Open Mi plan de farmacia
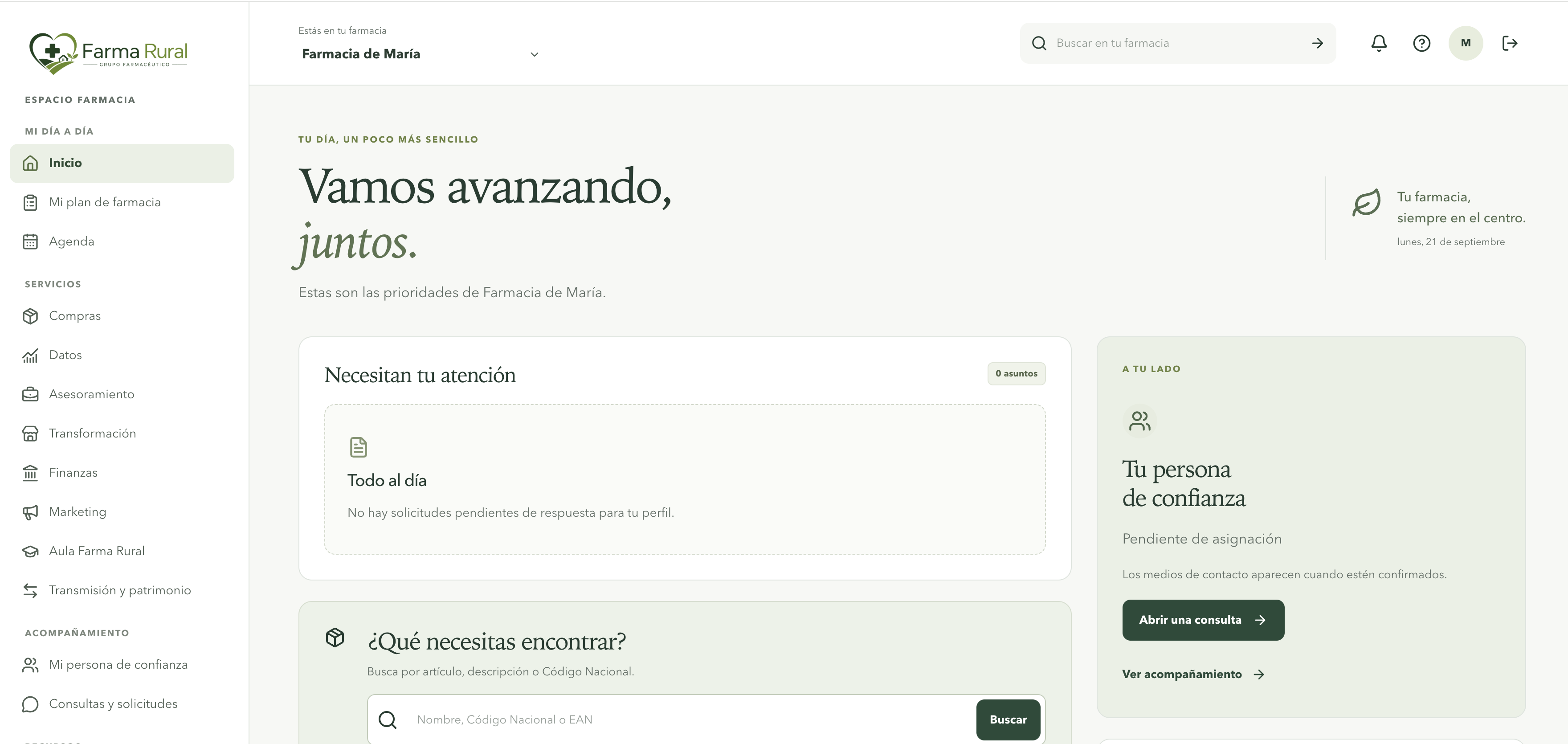 [x=122, y=202]
